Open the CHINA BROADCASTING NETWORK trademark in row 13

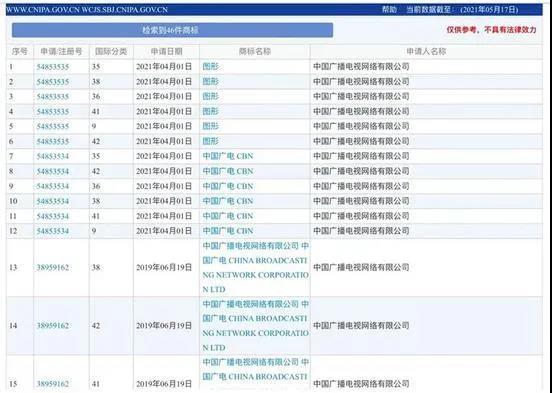(256, 268)
